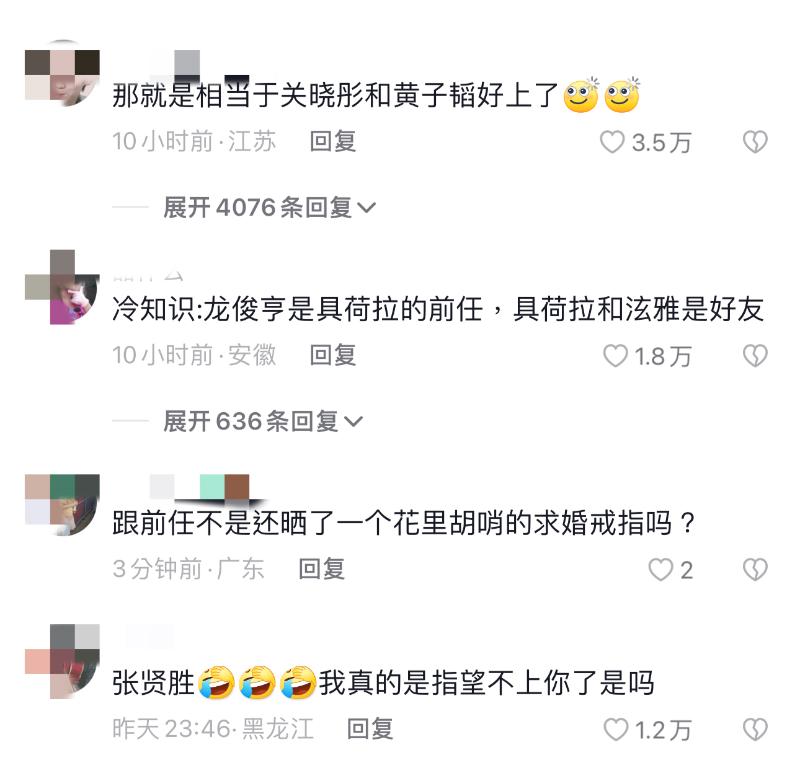Reply to the Anhui comment about 龙俊亨

click(333, 355)
